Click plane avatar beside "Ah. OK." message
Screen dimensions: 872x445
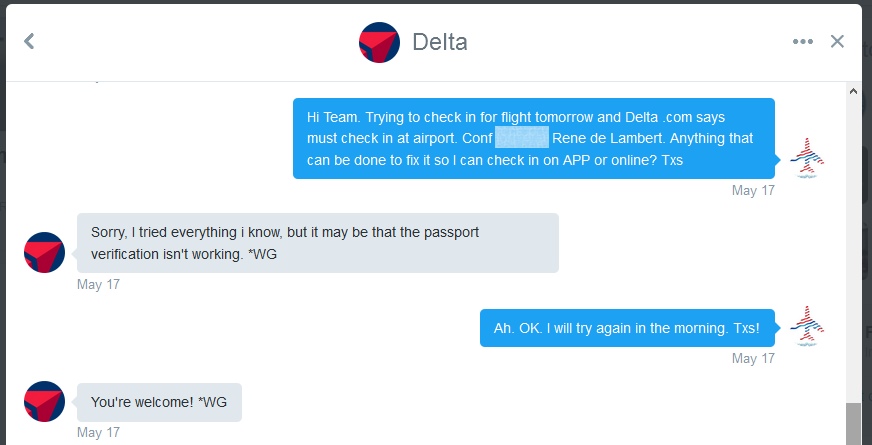tap(807, 327)
